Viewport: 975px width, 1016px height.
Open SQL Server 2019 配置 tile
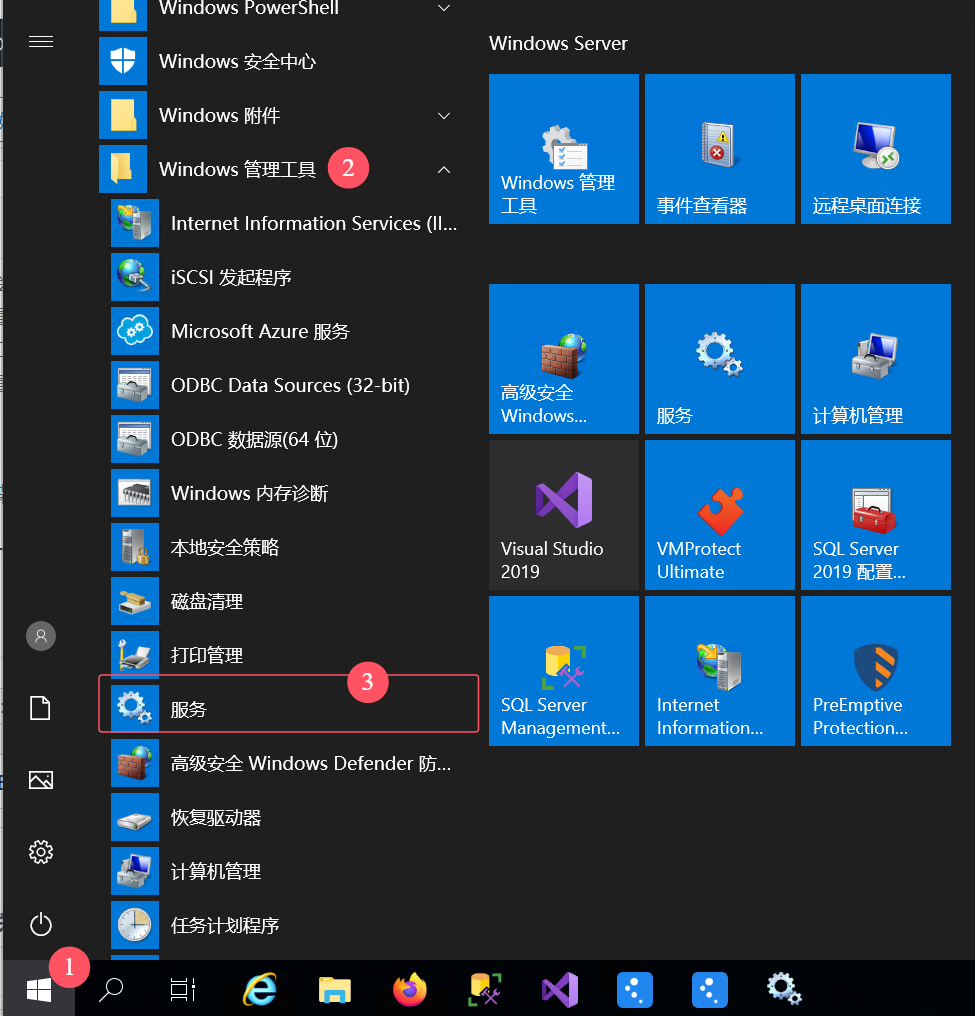(x=876, y=515)
